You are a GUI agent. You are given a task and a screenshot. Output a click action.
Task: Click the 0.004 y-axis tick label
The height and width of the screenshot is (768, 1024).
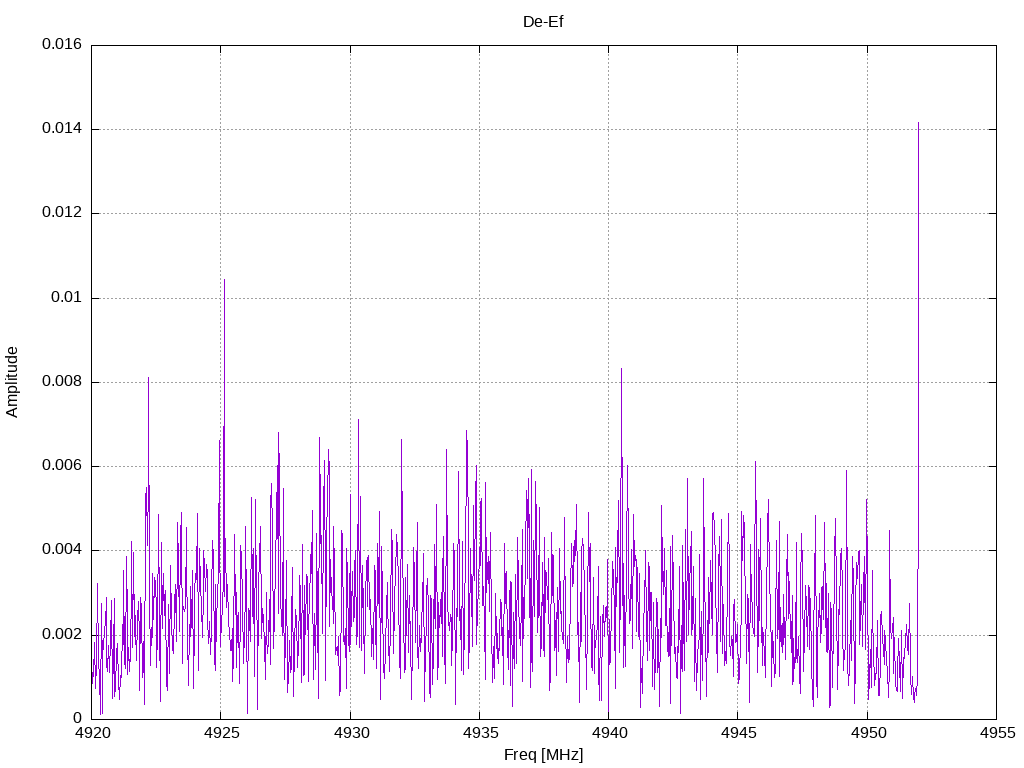point(62,551)
